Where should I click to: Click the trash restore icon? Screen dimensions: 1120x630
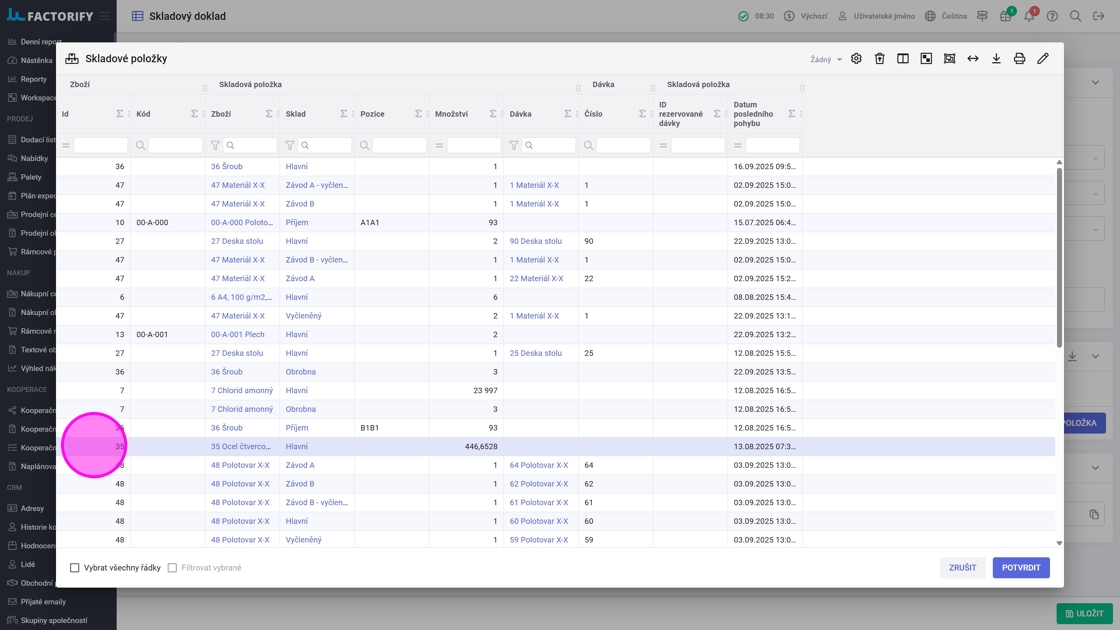(x=880, y=59)
